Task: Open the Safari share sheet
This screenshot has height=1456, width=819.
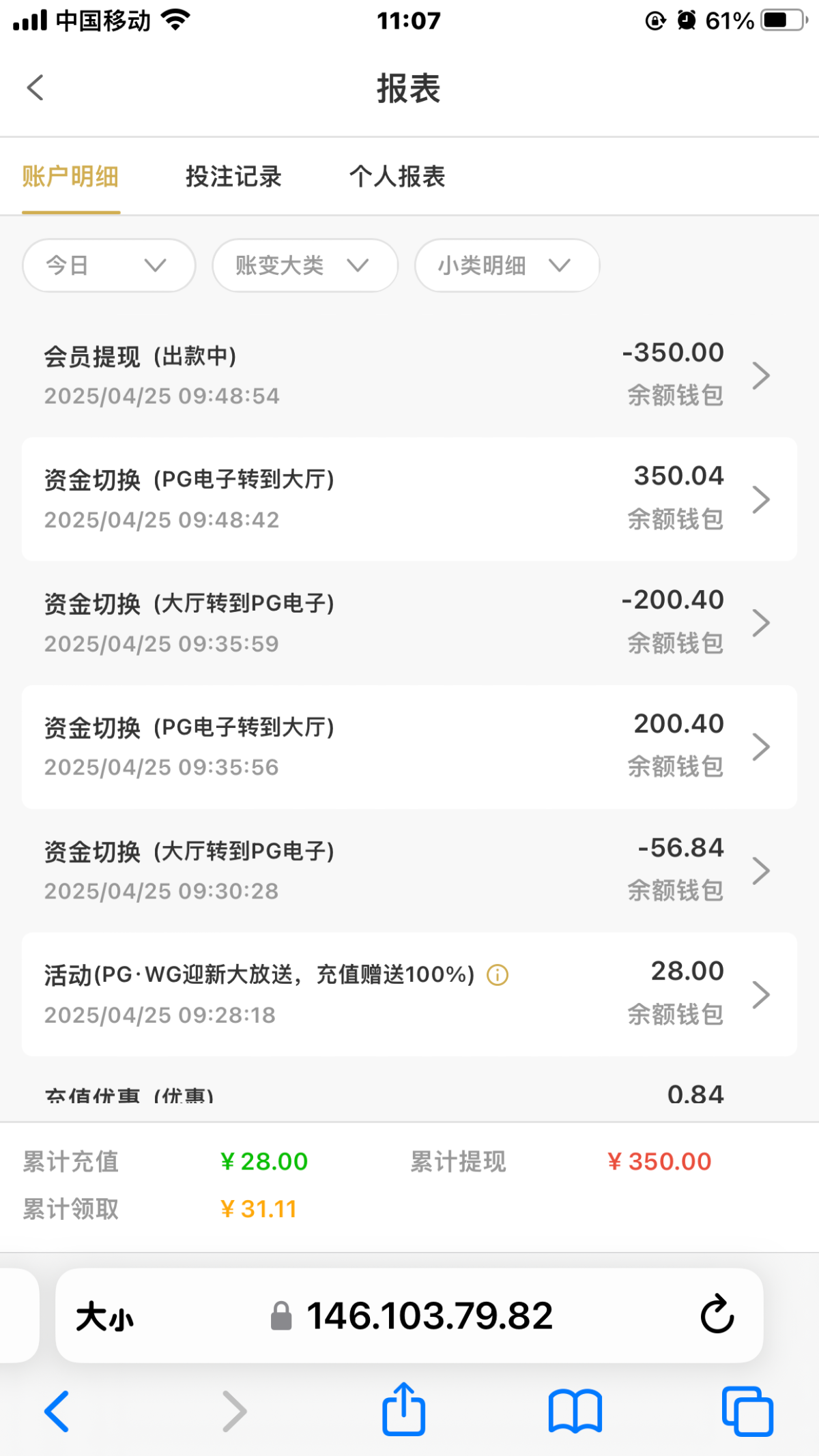Action: [403, 1409]
